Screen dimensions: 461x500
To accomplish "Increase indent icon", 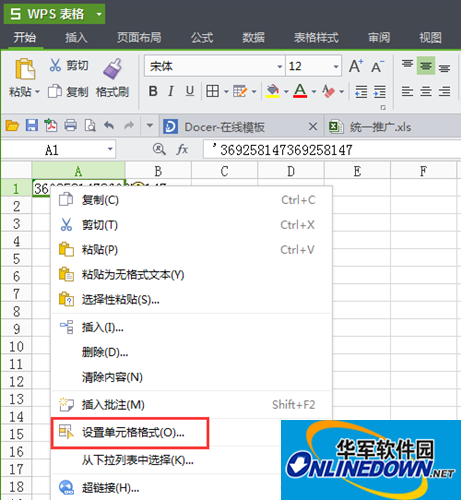I will pyautogui.click(x=380, y=91).
